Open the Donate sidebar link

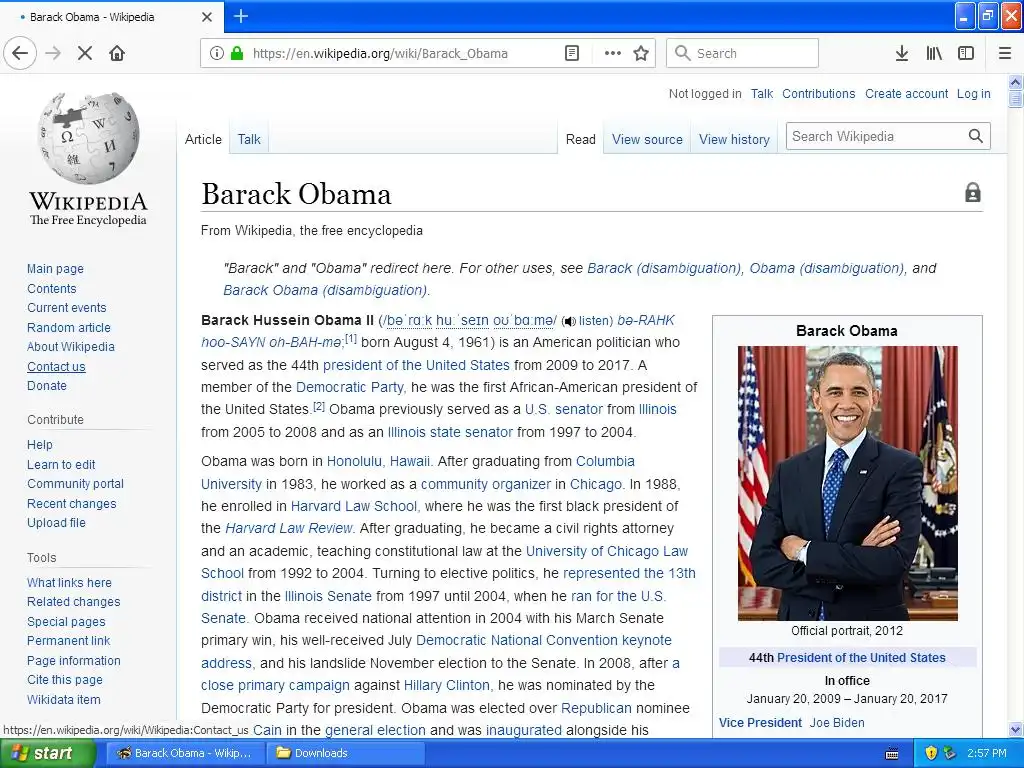point(46,385)
